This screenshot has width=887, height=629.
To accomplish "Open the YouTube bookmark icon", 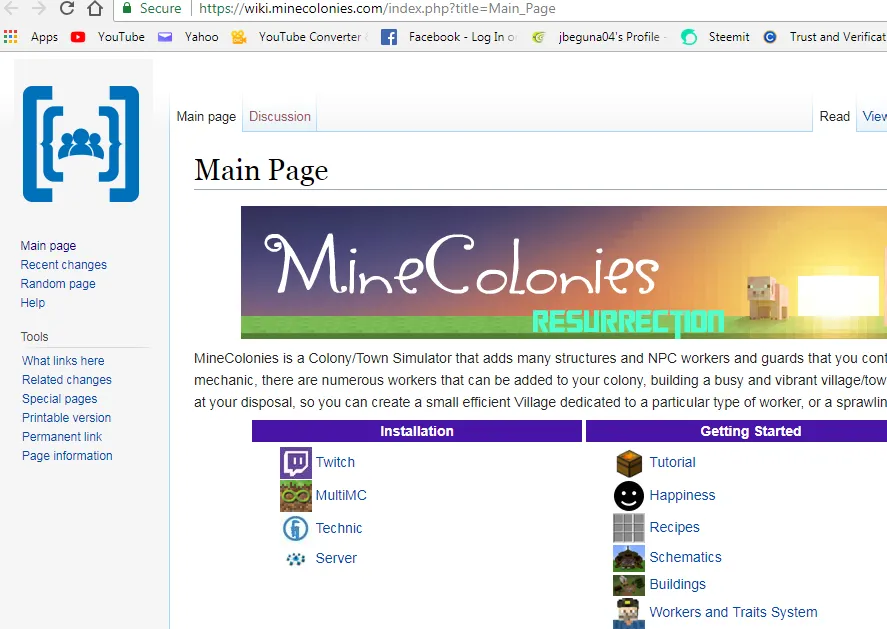I will [x=78, y=37].
